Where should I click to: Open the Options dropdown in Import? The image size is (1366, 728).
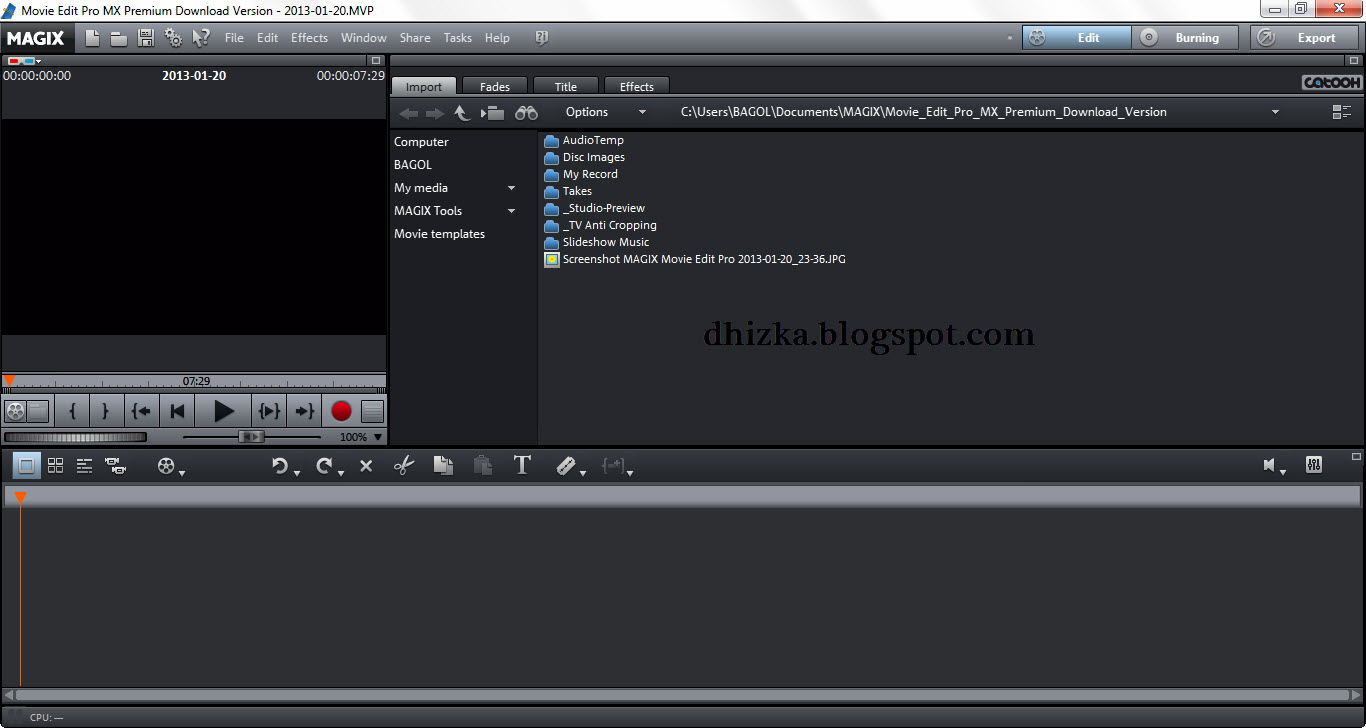click(606, 112)
